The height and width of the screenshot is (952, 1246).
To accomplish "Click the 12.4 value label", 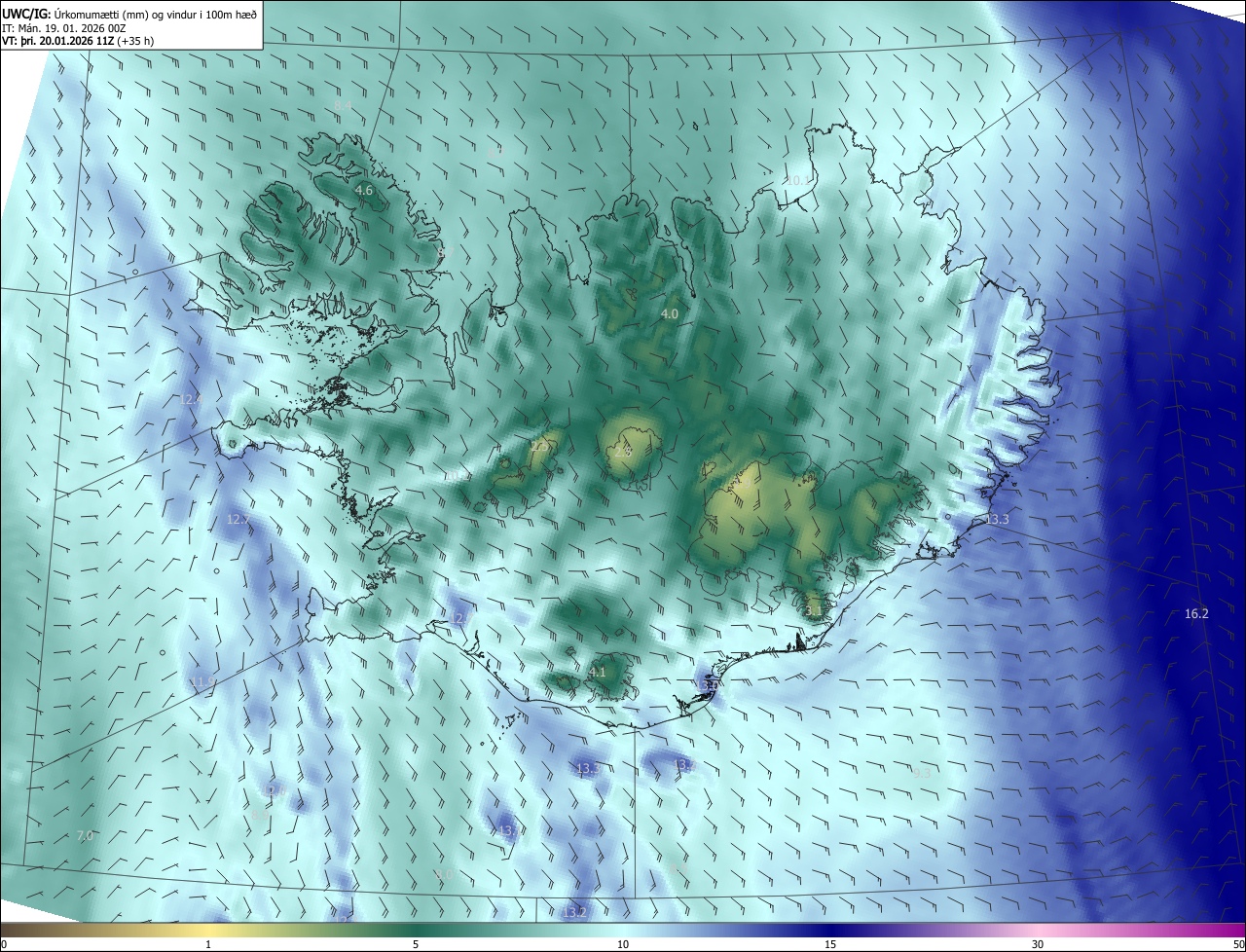I will coord(191,399).
